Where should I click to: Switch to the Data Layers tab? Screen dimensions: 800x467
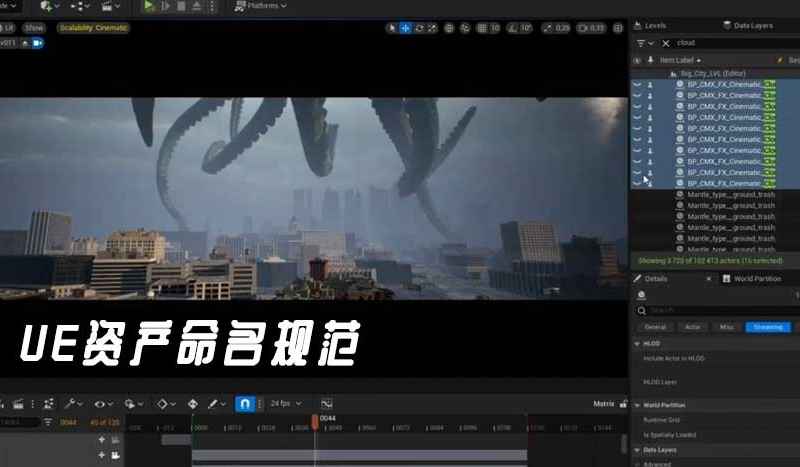(x=752, y=25)
